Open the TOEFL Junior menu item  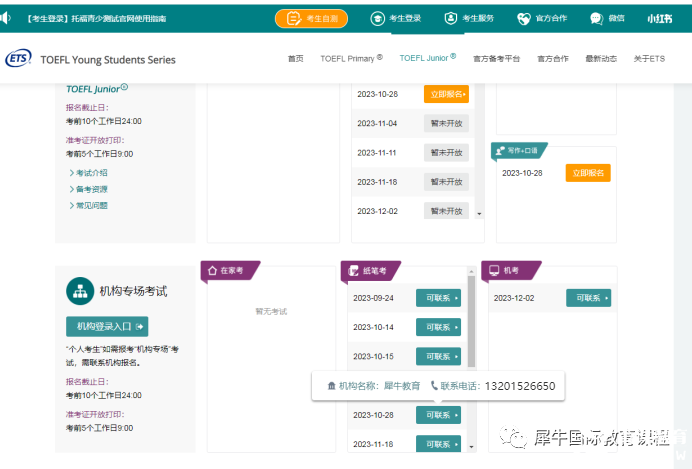click(428, 58)
